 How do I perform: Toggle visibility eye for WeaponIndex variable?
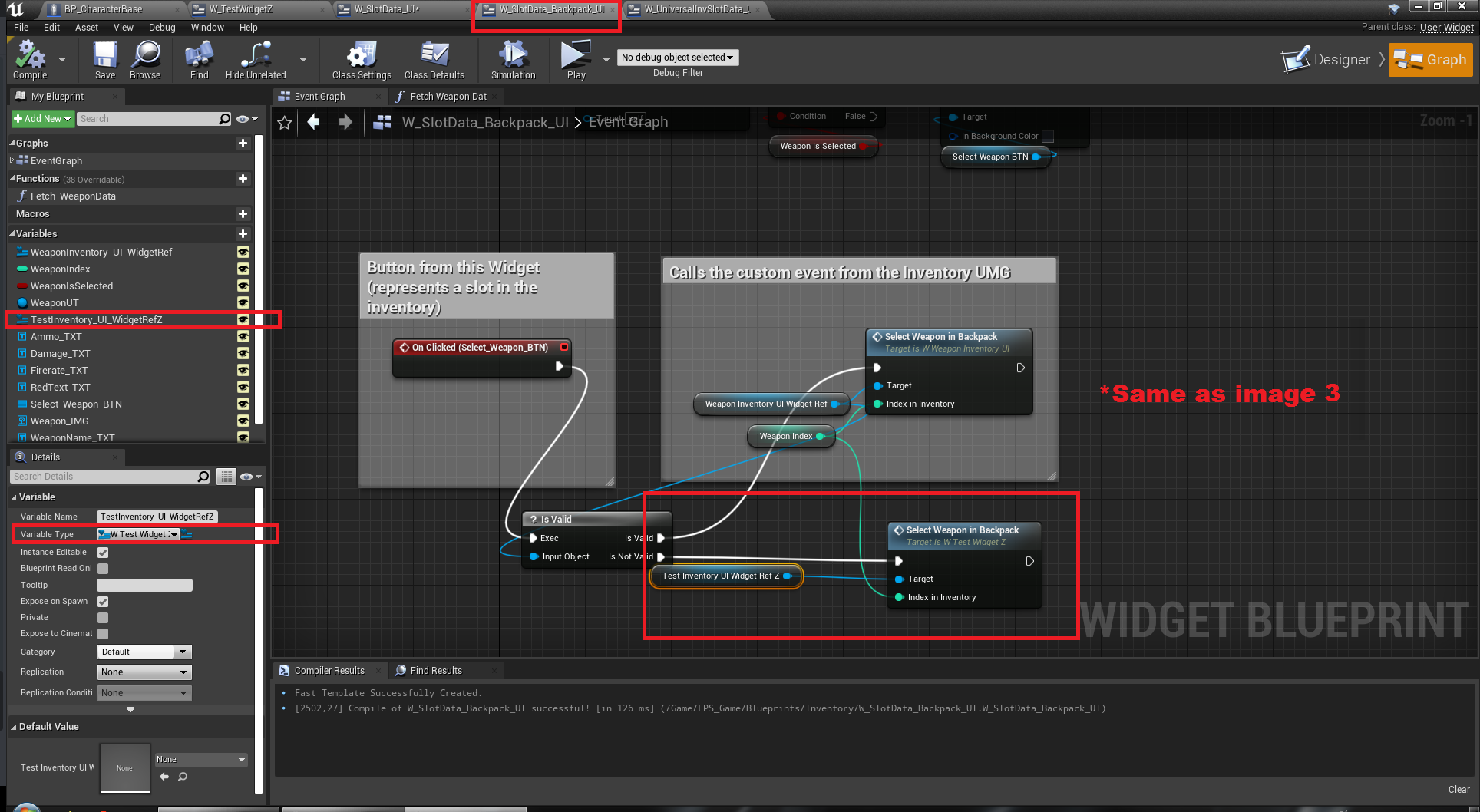pyautogui.click(x=243, y=269)
